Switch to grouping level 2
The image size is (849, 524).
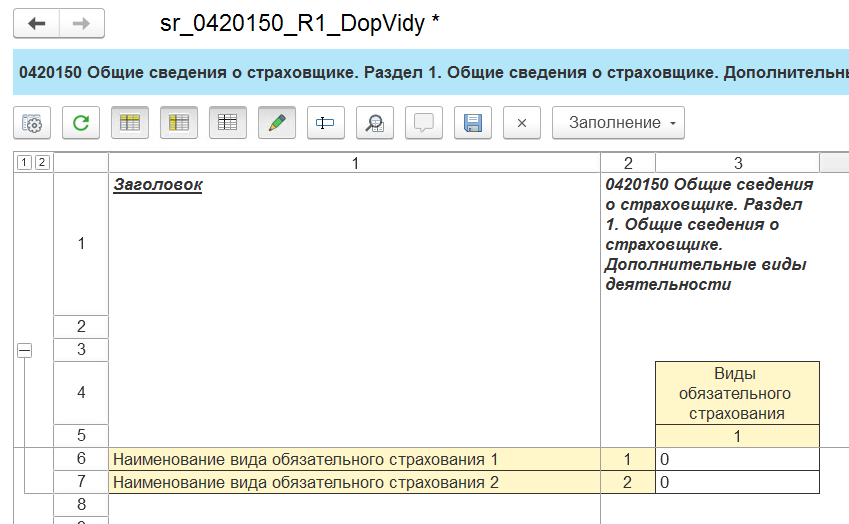pyautogui.click(x=41, y=163)
